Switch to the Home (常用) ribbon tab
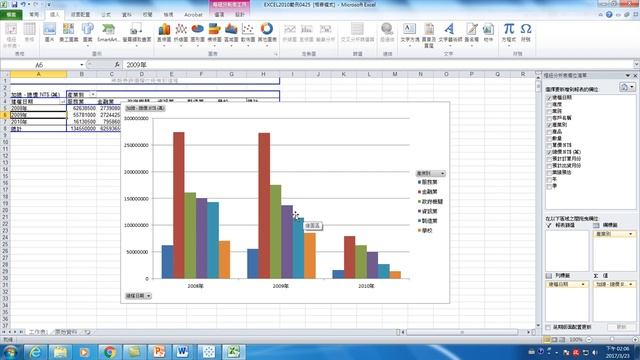This screenshot has width=640, height=360. (x=34, y=14)
